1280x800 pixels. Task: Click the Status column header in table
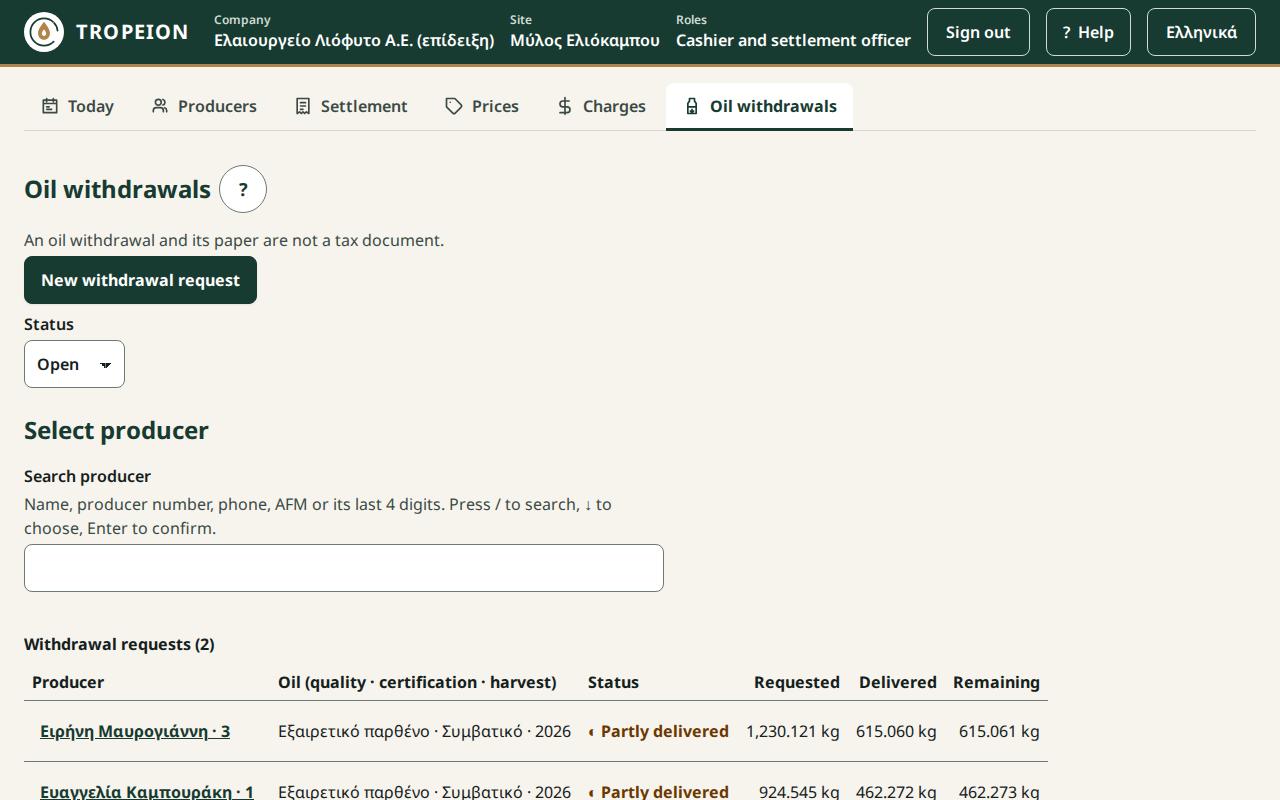click(x=613, y=682)
